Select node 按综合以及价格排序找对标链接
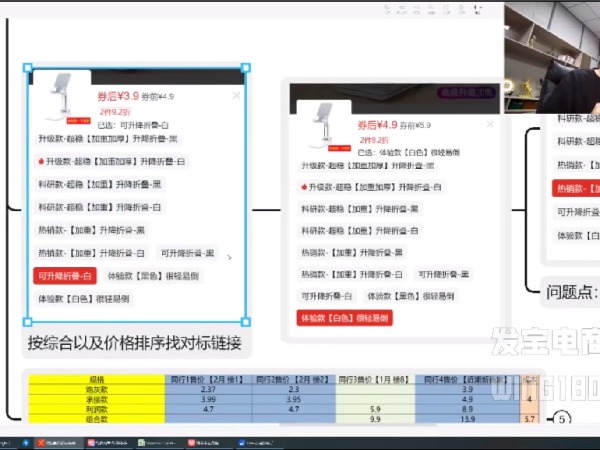This screenshot has width=600, height=450. (135, 342)
